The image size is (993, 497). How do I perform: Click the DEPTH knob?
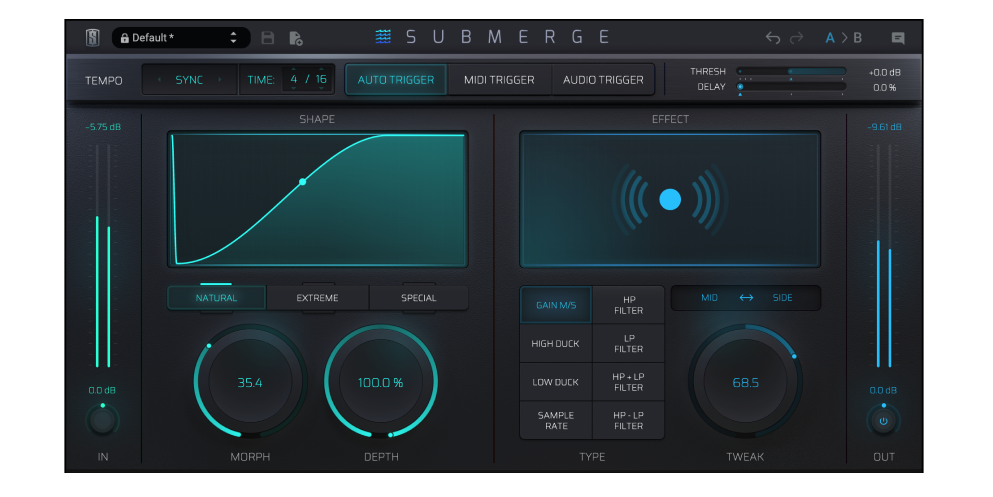click(381, 382)
